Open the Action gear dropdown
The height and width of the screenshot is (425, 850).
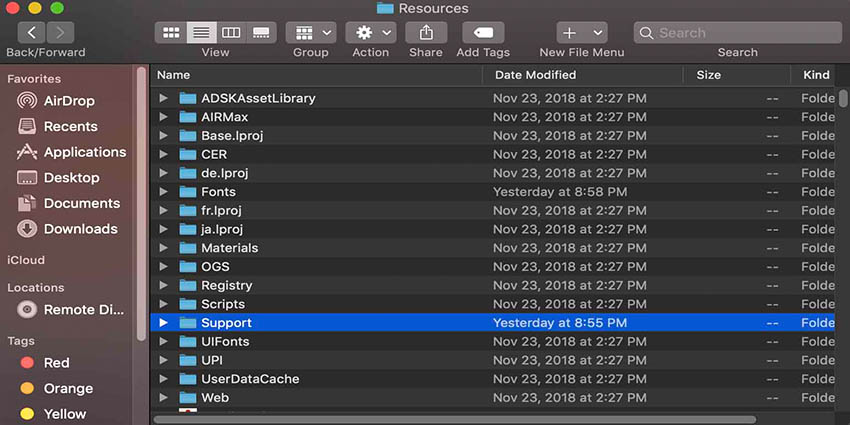(x=370, y=33)
